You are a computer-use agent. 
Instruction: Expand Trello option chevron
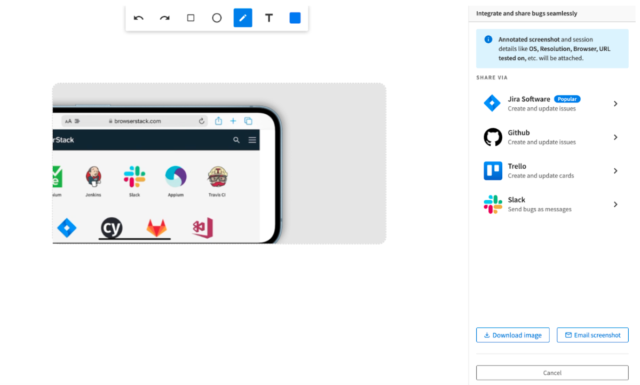click(x=616, y=171)
